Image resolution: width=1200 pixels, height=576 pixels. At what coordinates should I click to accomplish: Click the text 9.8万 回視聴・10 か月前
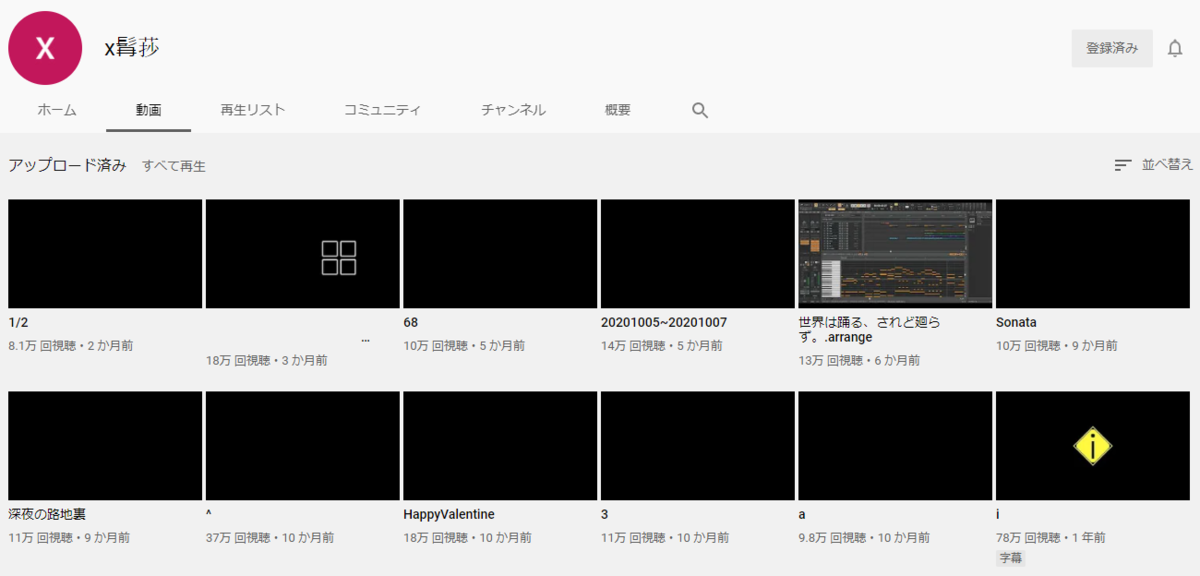click(866, 538)
